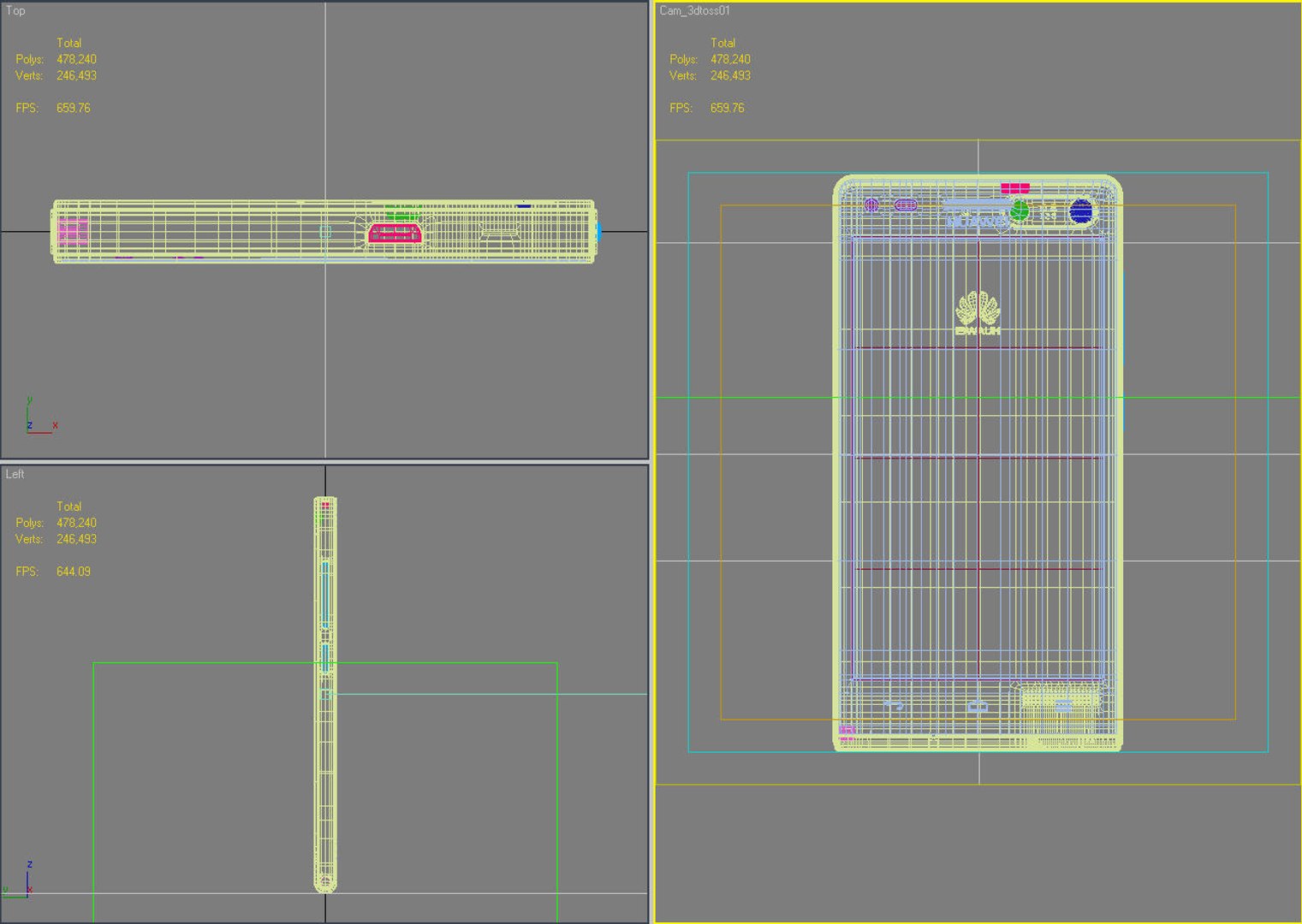The height and width of the screenshot is (924, 1302).
Task: Select the green circular sensor object
Action: [1020, 210]
